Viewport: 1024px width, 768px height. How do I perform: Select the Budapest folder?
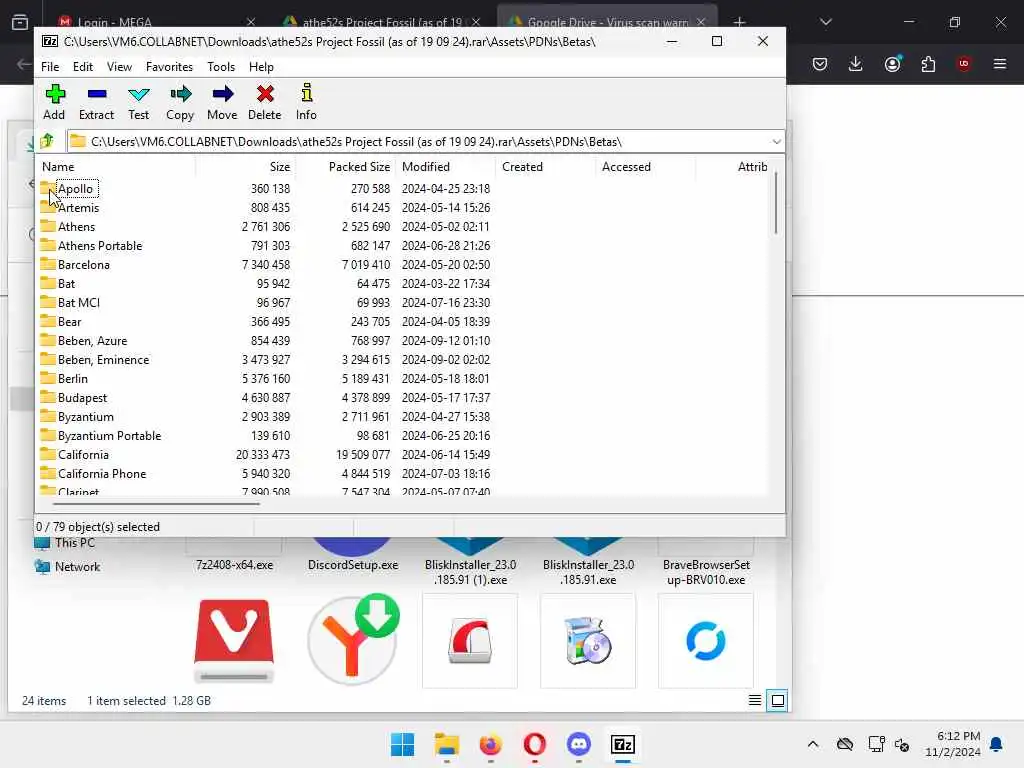click(82, 397)
